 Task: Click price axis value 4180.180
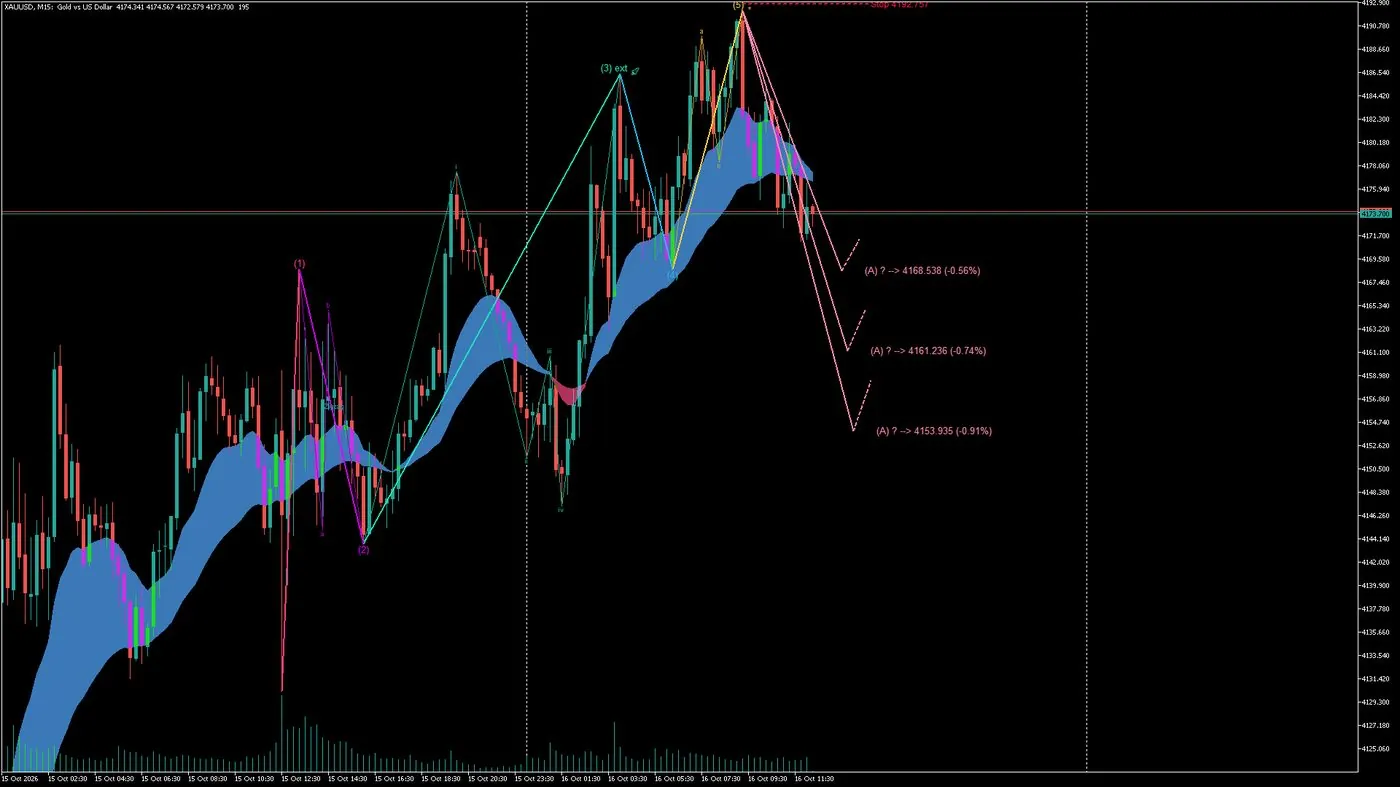coord(1376,143)
